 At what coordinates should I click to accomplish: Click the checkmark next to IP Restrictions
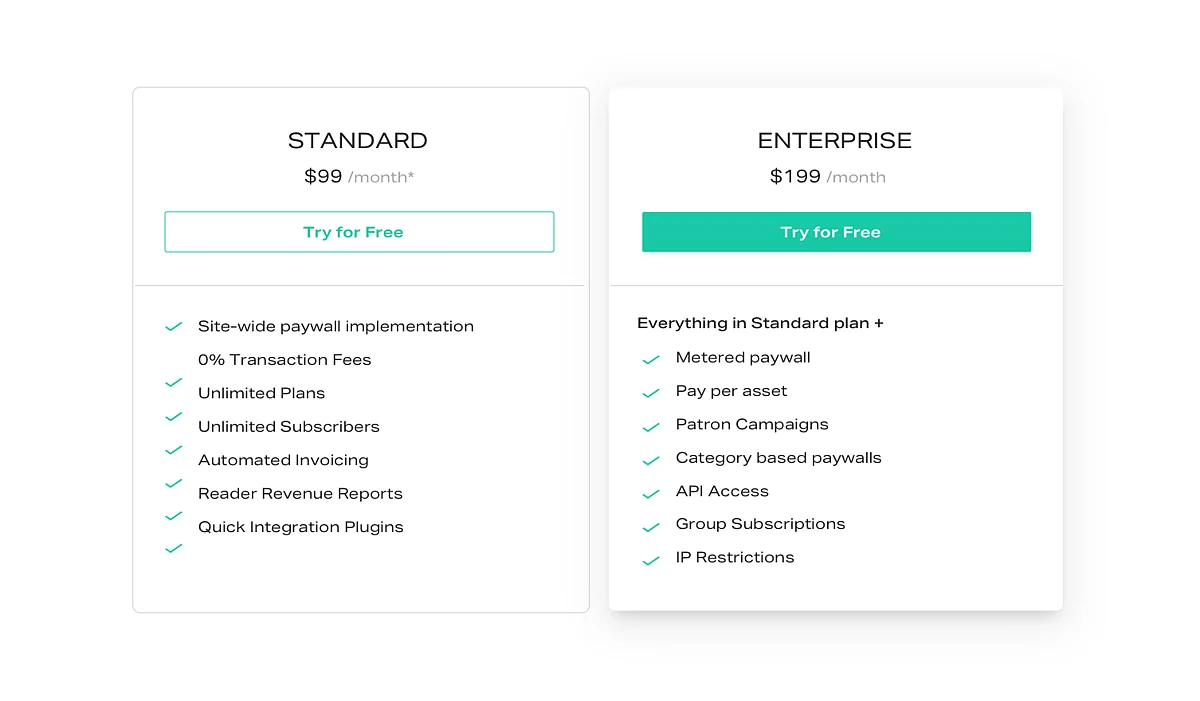coord(651,561)
